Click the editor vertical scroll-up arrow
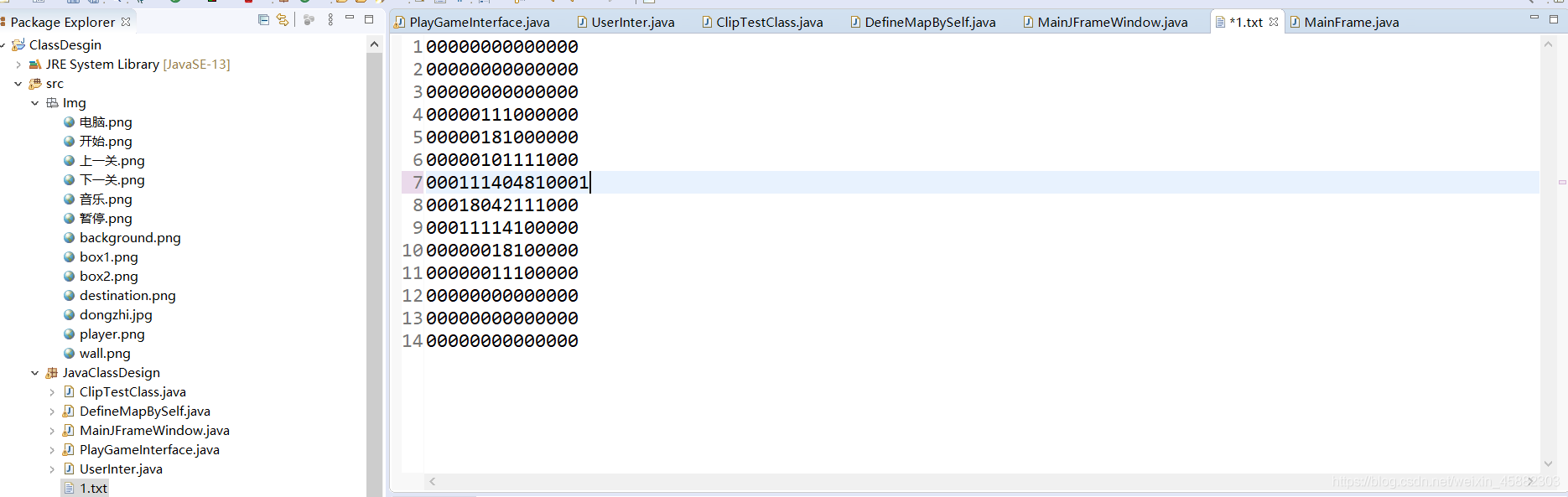 pos(1548,44)
